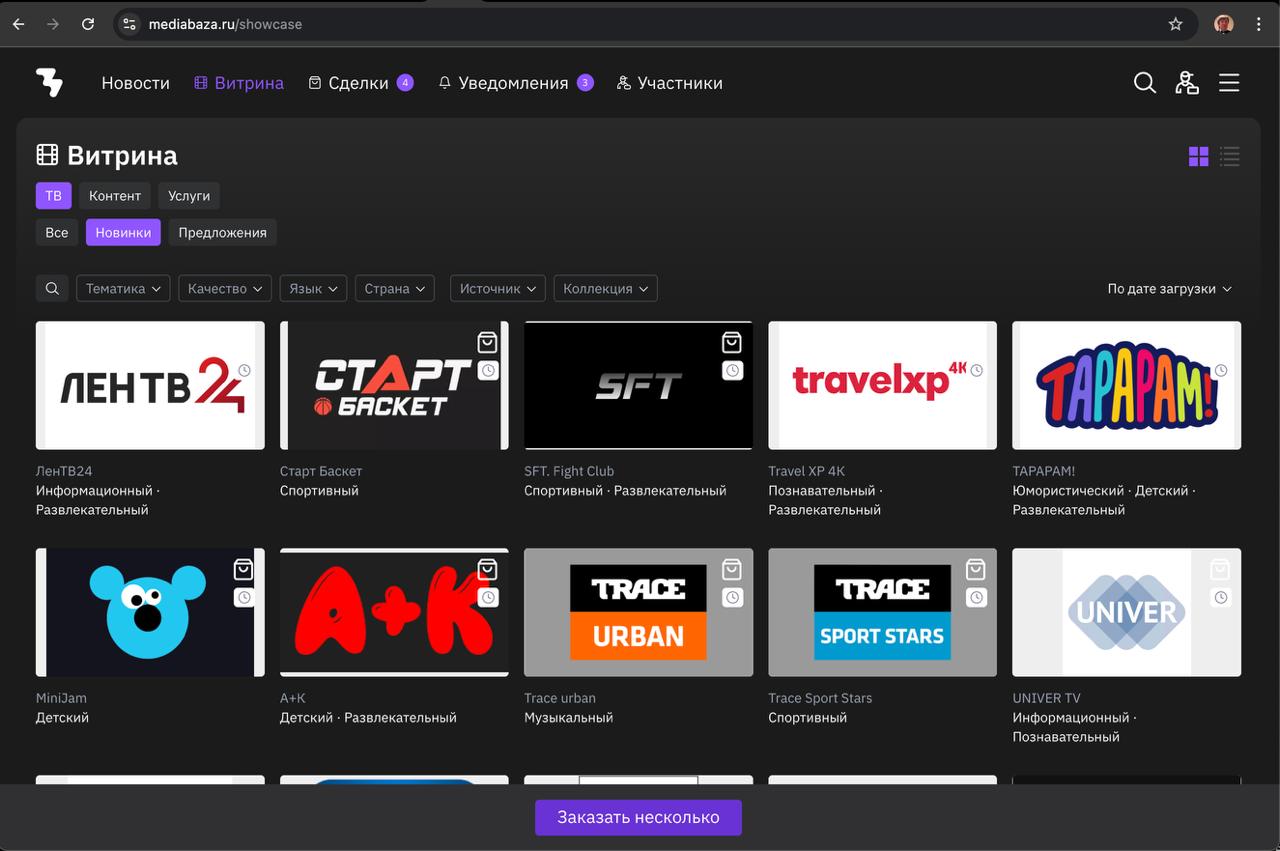Image resolution: width=1280 pixels, height=851 pixels.
Task: Open the Travel XP 4K channel thumbnail
Action: [x=882, y=385]
